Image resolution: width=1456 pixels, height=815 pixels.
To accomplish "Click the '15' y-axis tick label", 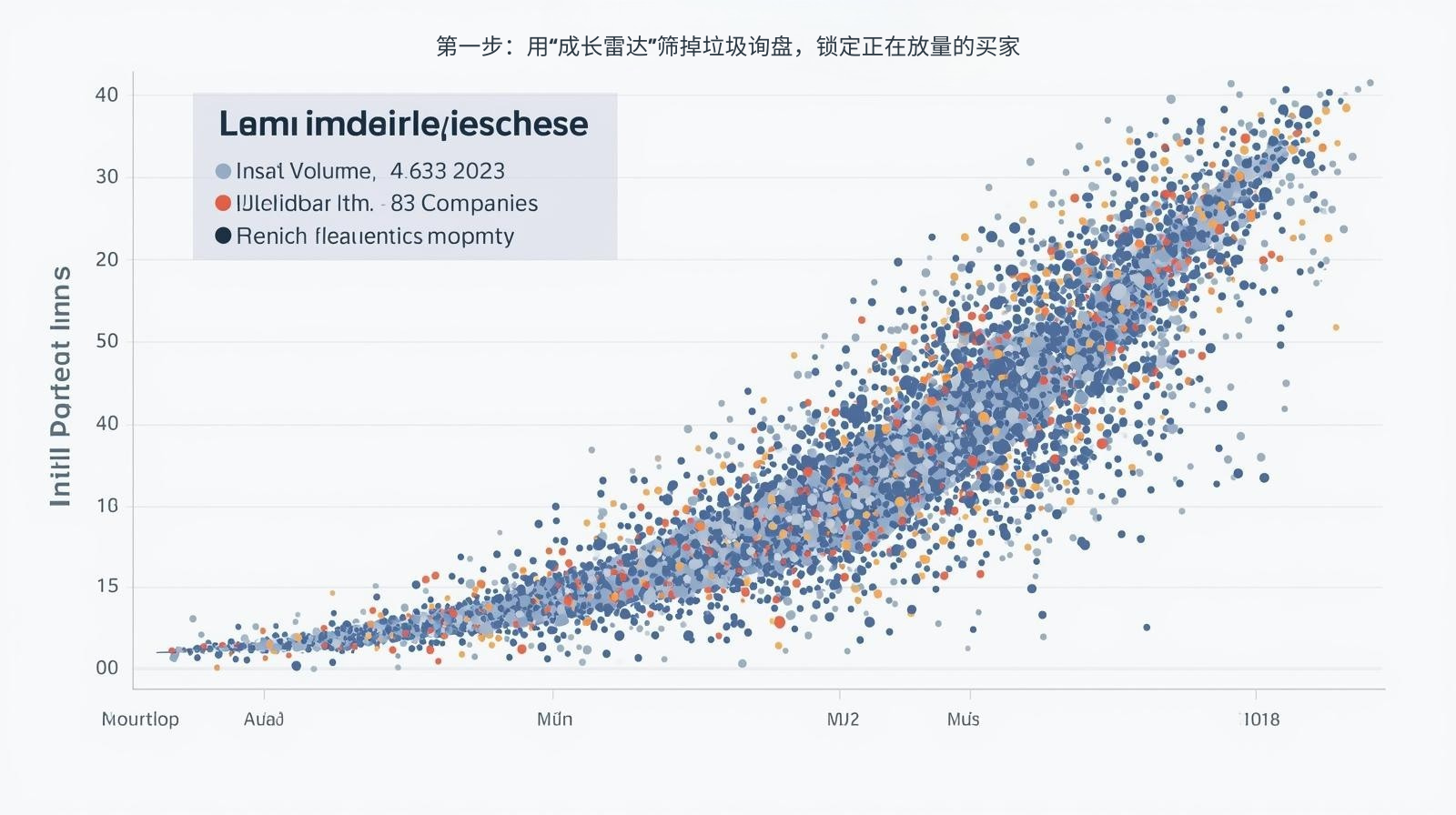I will pos(107,586).
